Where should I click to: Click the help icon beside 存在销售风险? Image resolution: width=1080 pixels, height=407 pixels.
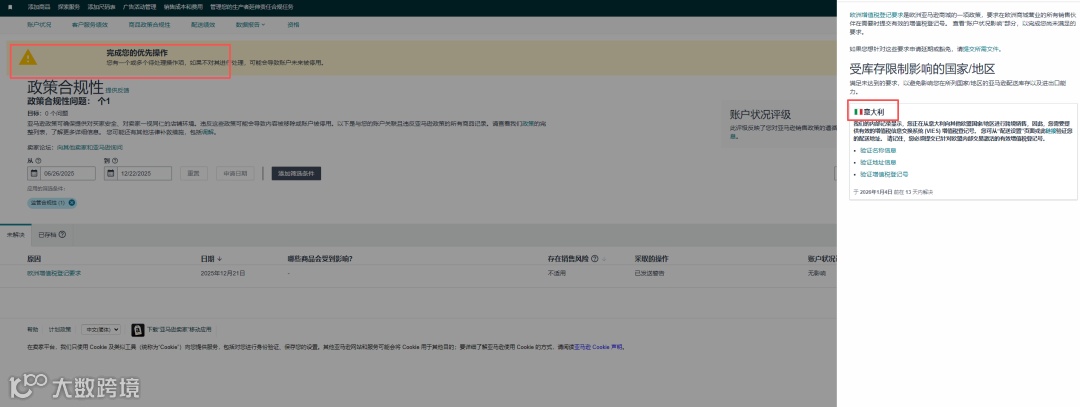(x=594, y=259)
